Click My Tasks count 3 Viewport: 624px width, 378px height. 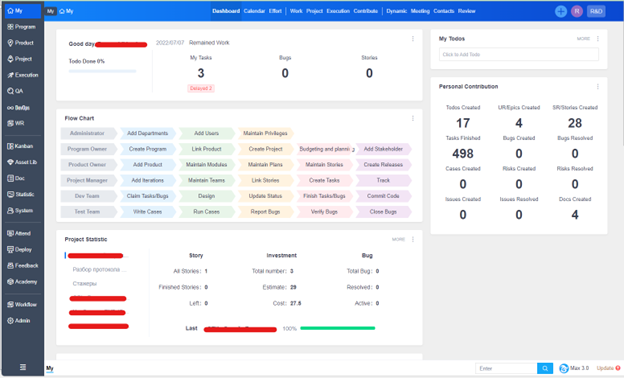coord(201,73)
